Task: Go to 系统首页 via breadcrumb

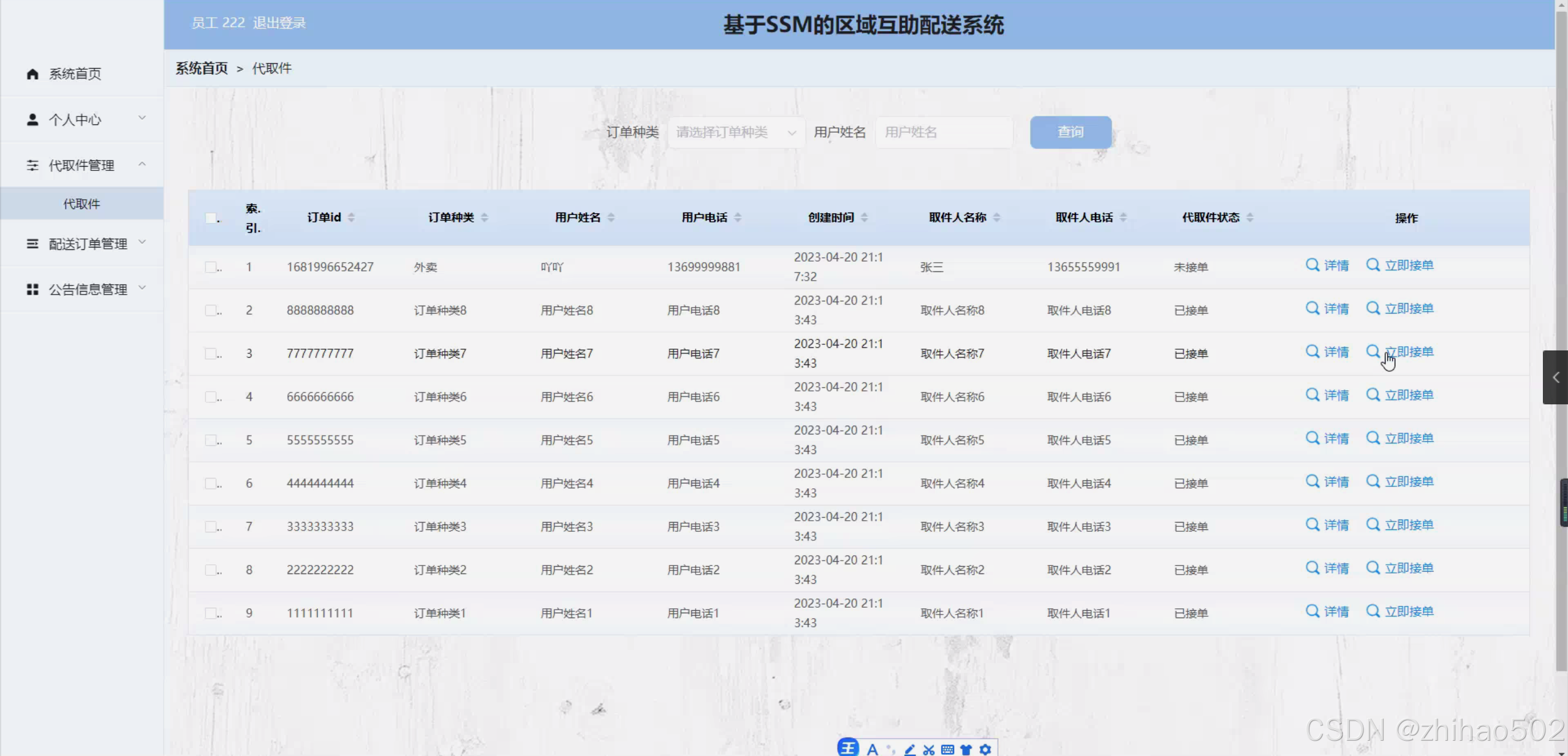Action: 202,68
